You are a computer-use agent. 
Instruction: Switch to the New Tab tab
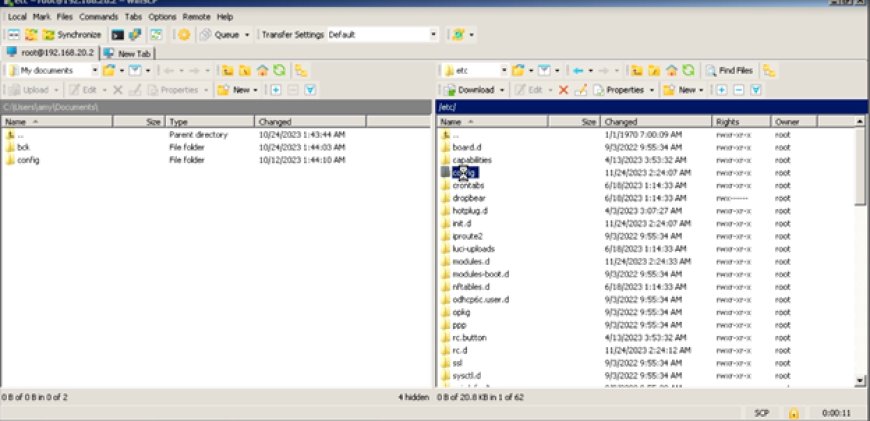128,53
